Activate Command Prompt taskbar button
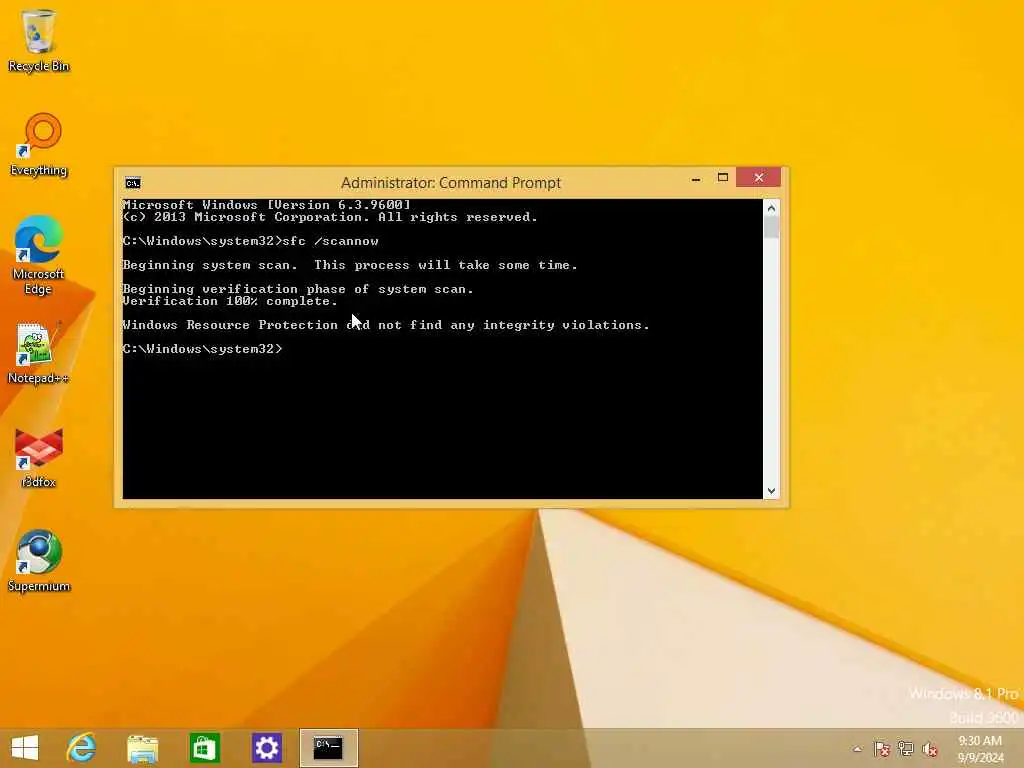This screenshot has width=1024, height=768. point(328,748)
